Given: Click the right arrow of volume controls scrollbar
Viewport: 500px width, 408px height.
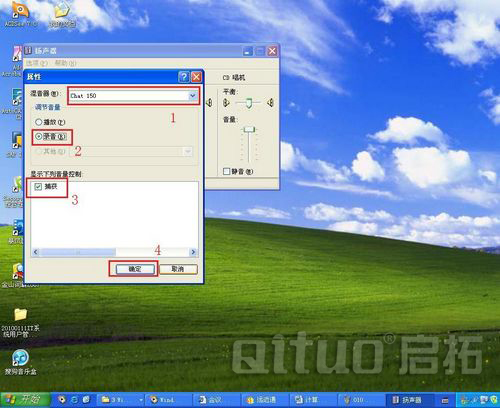Looking at the screenshot, I should pyautogui.click(x=193, y=252).
